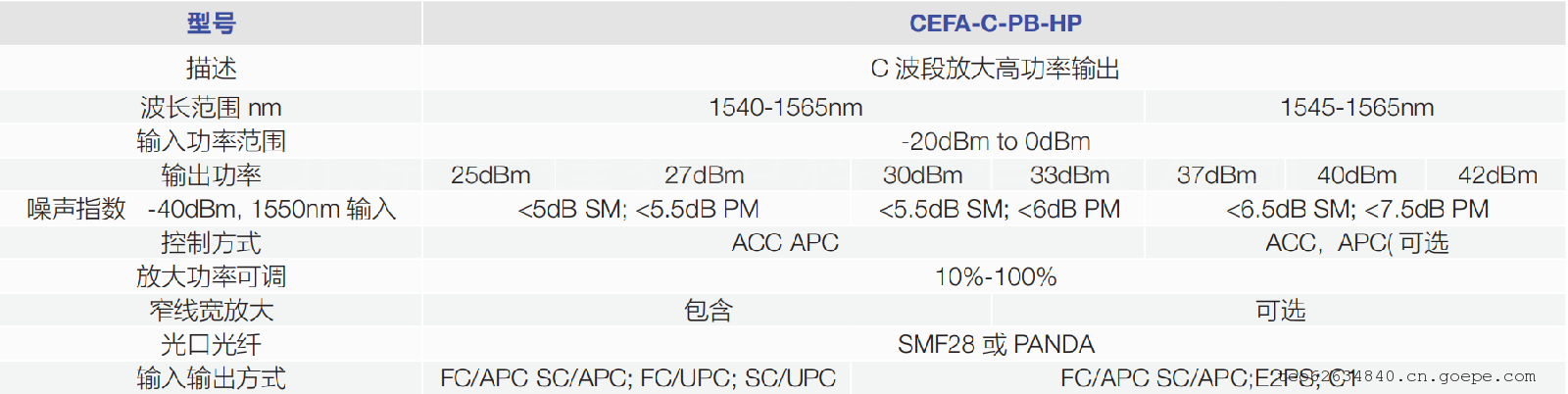Select the 37dBm output power cell

pos(1216,175)
